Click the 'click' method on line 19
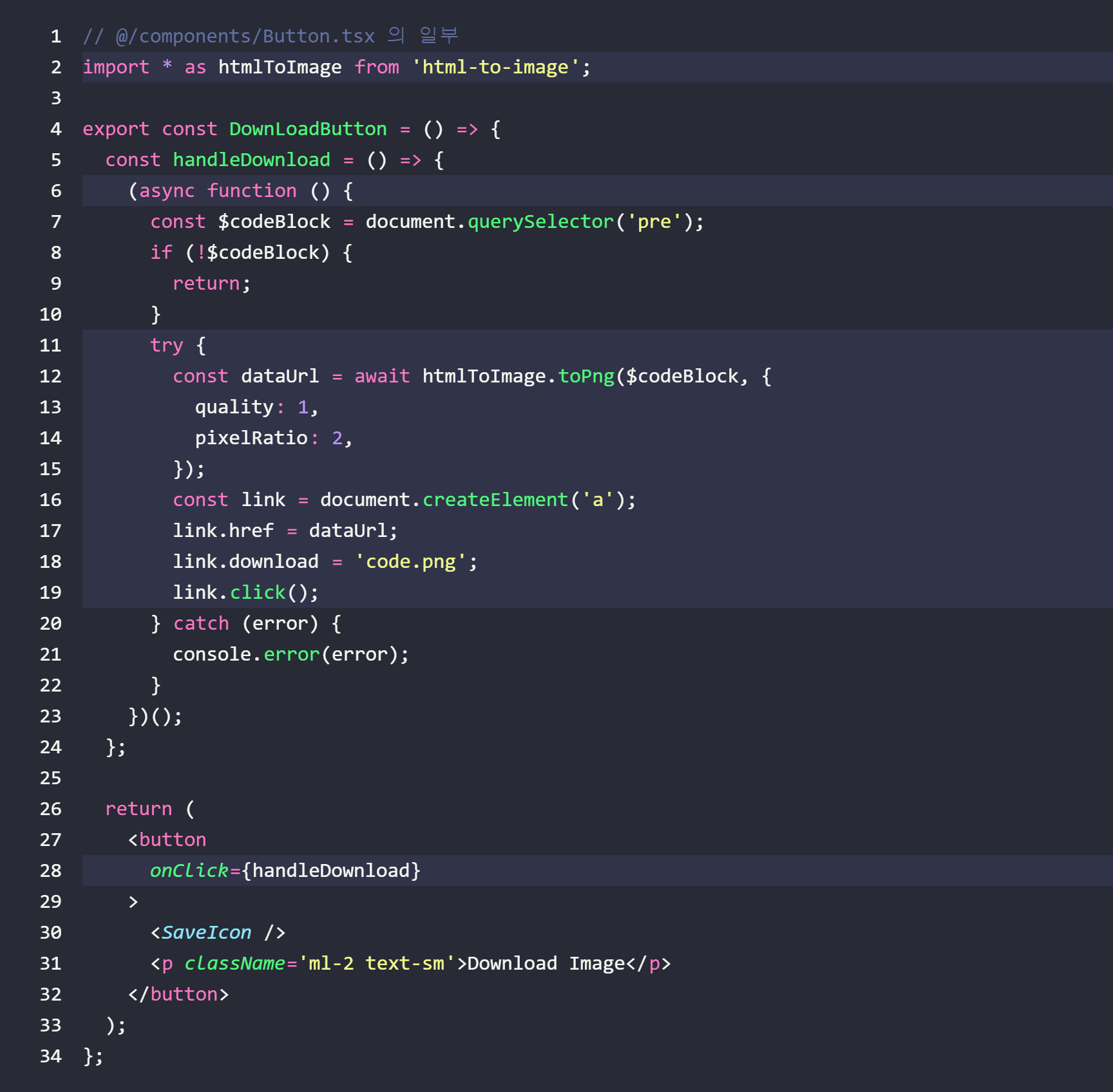Screen dimensions: 1113x1092 point(257,592)
